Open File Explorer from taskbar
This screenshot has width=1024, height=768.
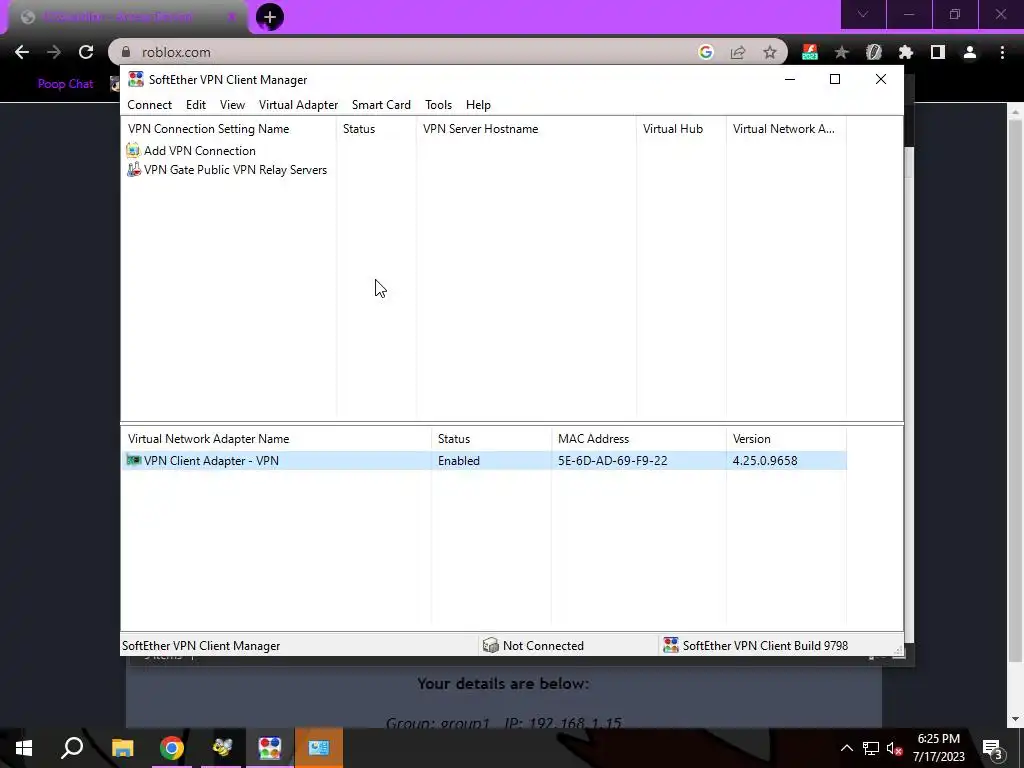click(122, 748)
